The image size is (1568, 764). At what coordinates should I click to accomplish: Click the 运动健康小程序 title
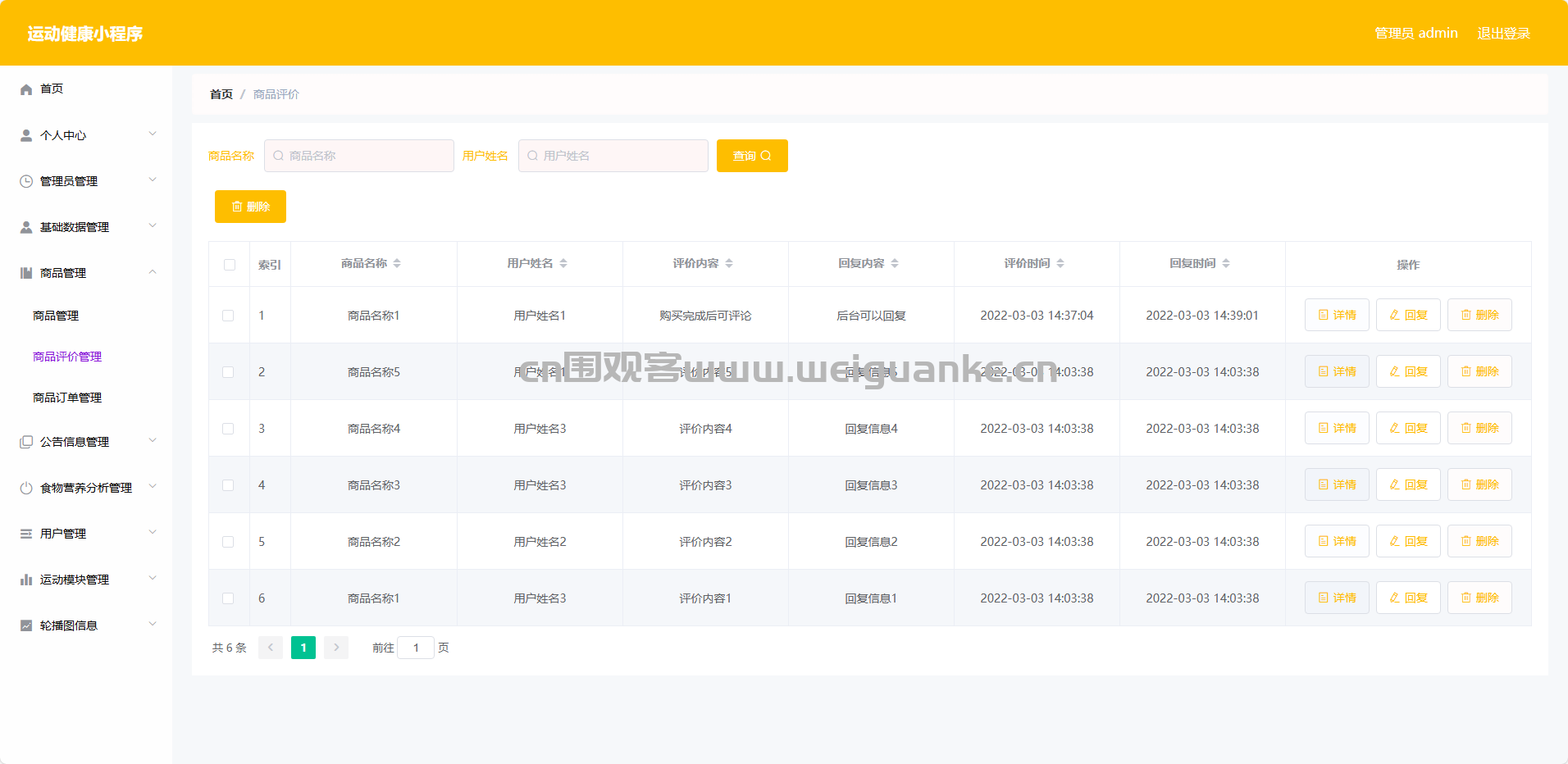pyautogui.click(x=85, y=34)
